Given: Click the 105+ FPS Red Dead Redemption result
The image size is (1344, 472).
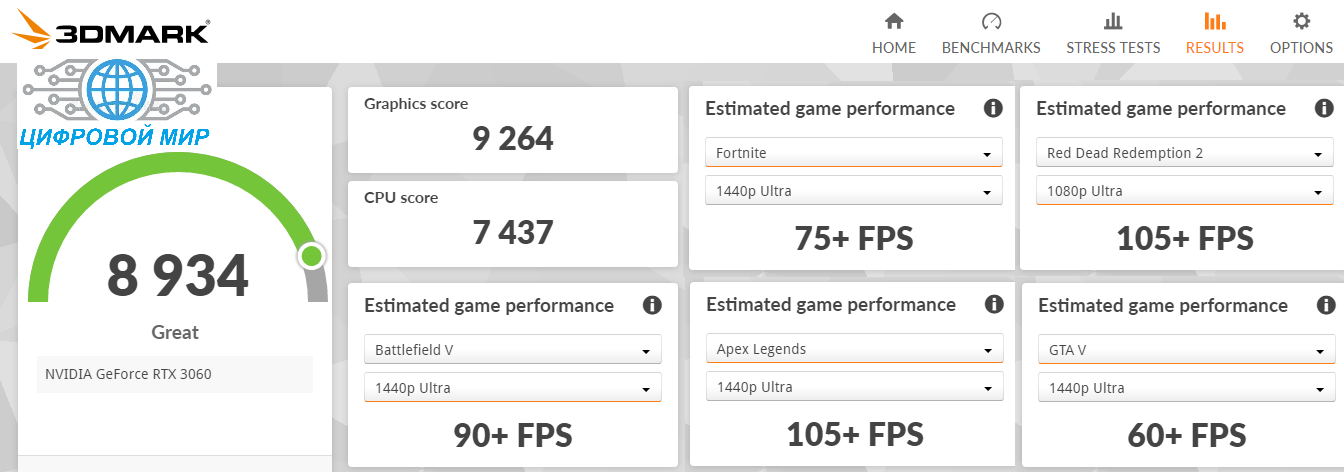Looking at the screenshot, I should click(x=1185, y=238).
